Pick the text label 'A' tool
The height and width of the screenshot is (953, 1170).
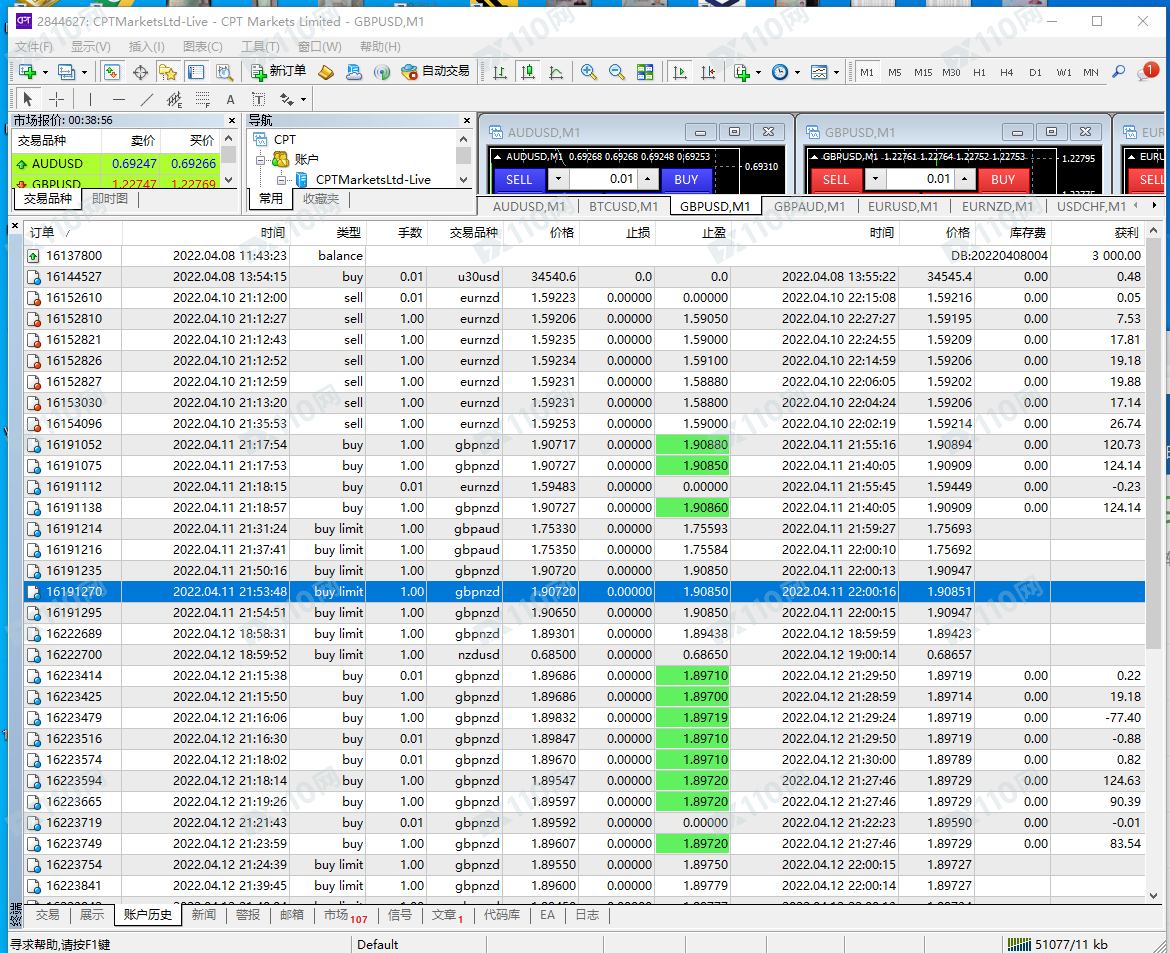pyautogui.click(x=230, y=99)
